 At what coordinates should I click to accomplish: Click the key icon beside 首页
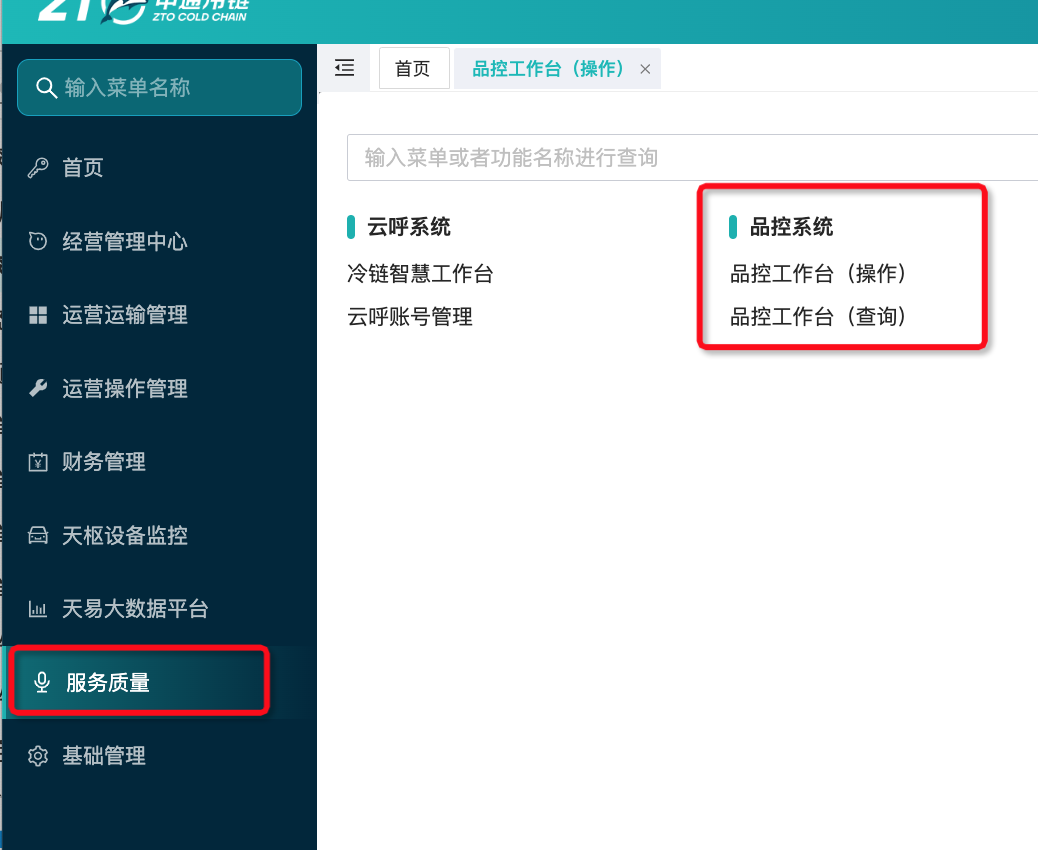38,167
